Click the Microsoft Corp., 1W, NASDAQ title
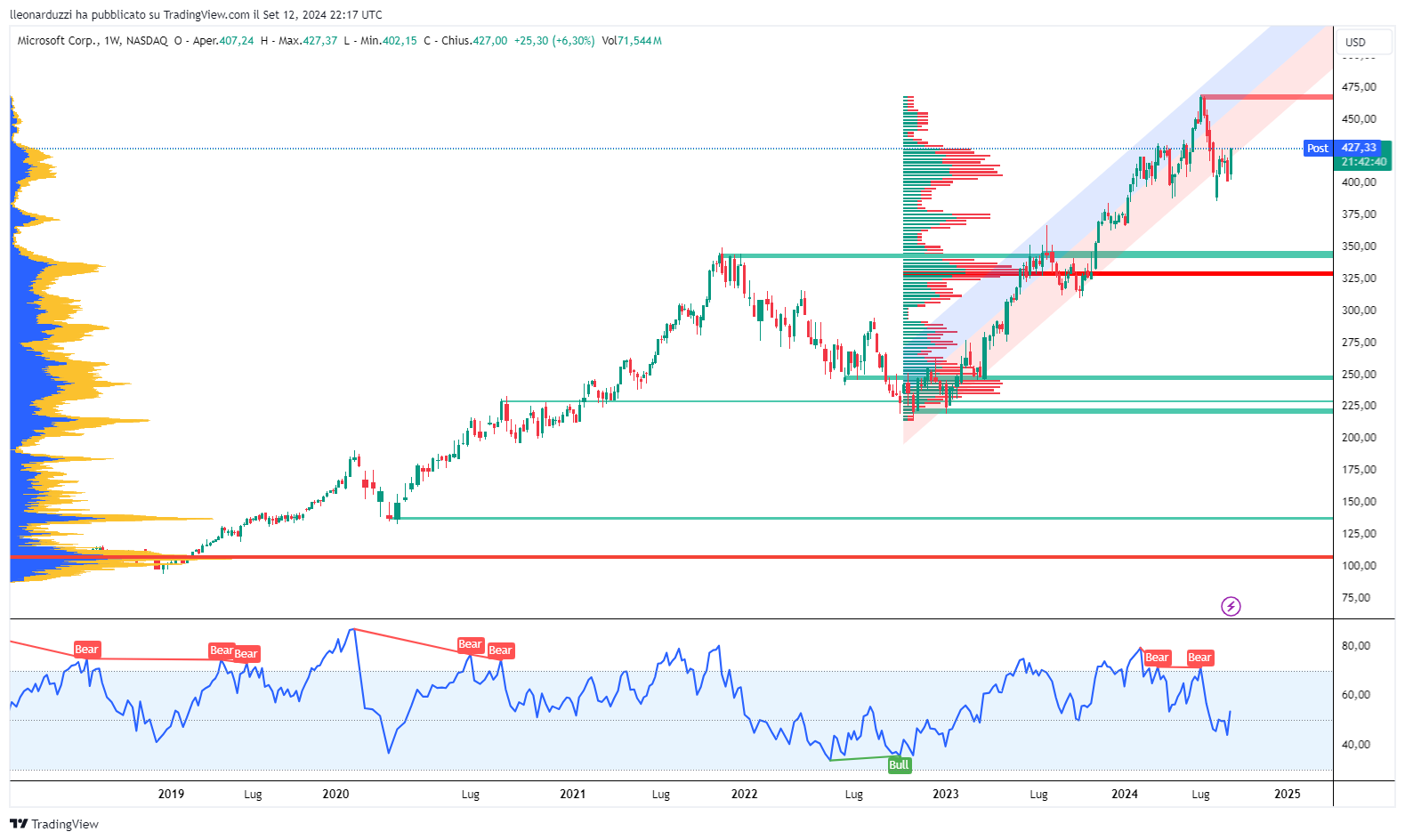This screenshot has width=1405, height=840. [93, 41]
